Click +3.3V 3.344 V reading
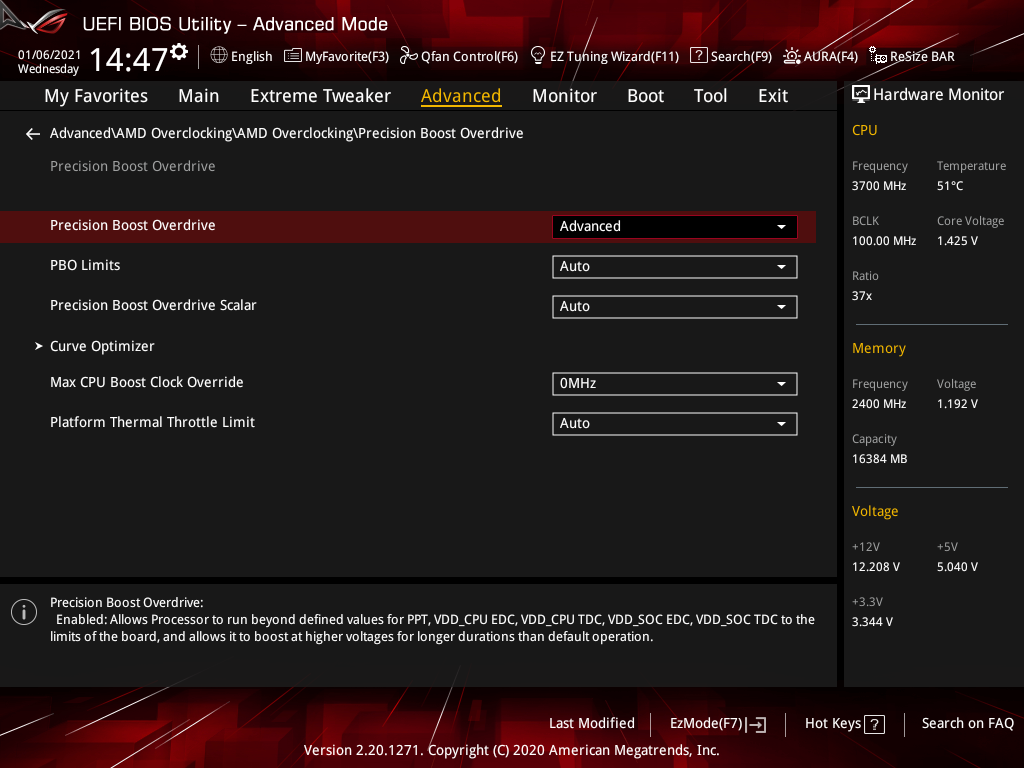Viewport: 1024px width, 768px height. pos(872,622)
